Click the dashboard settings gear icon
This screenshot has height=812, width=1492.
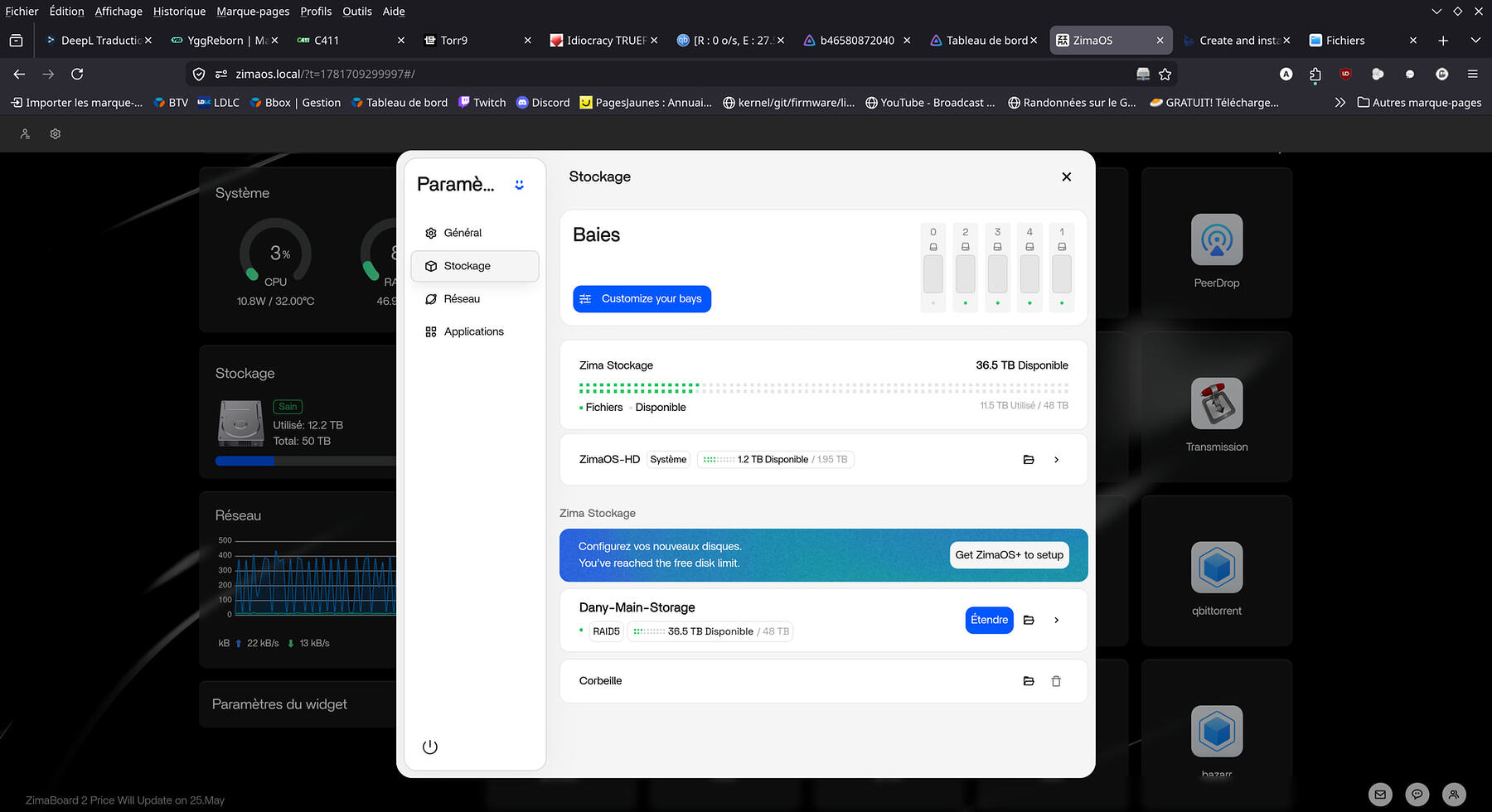click(56, 133)
